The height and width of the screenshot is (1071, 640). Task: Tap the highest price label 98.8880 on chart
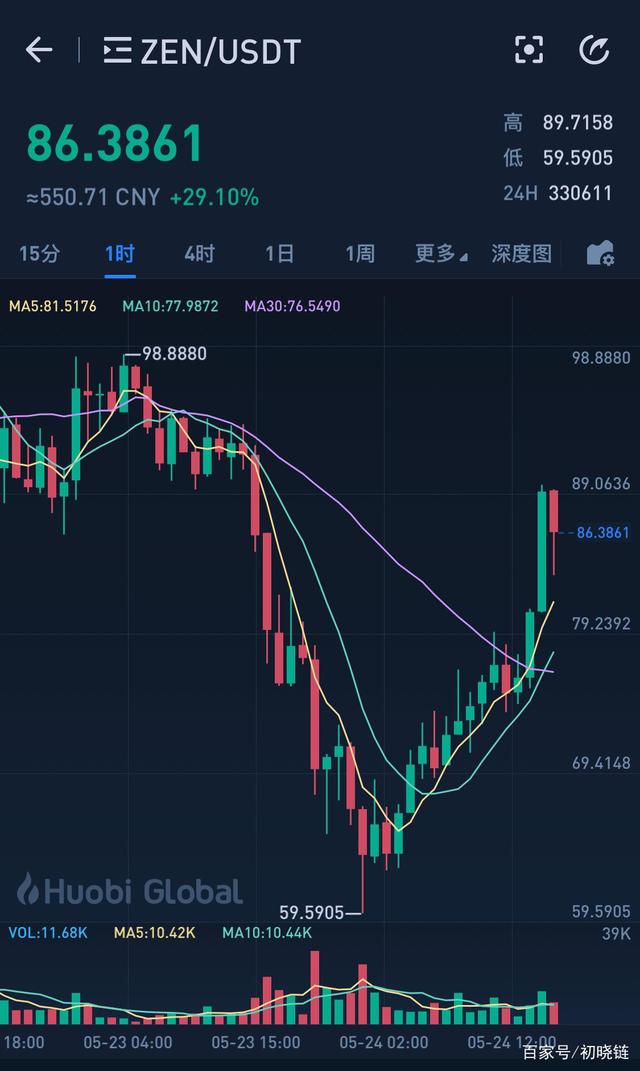178,353
